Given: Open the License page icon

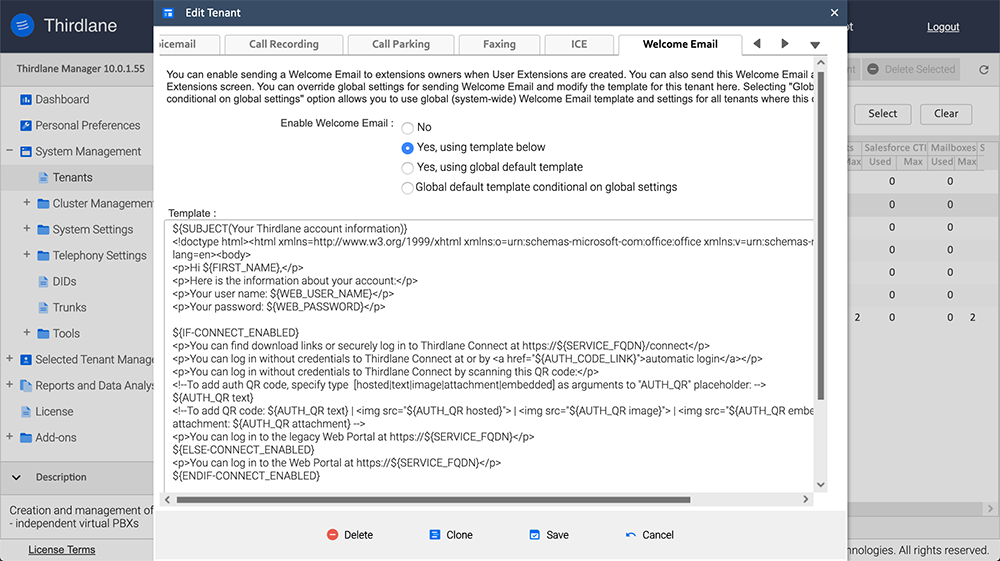Looking at the screenshot, I should 26,412.
